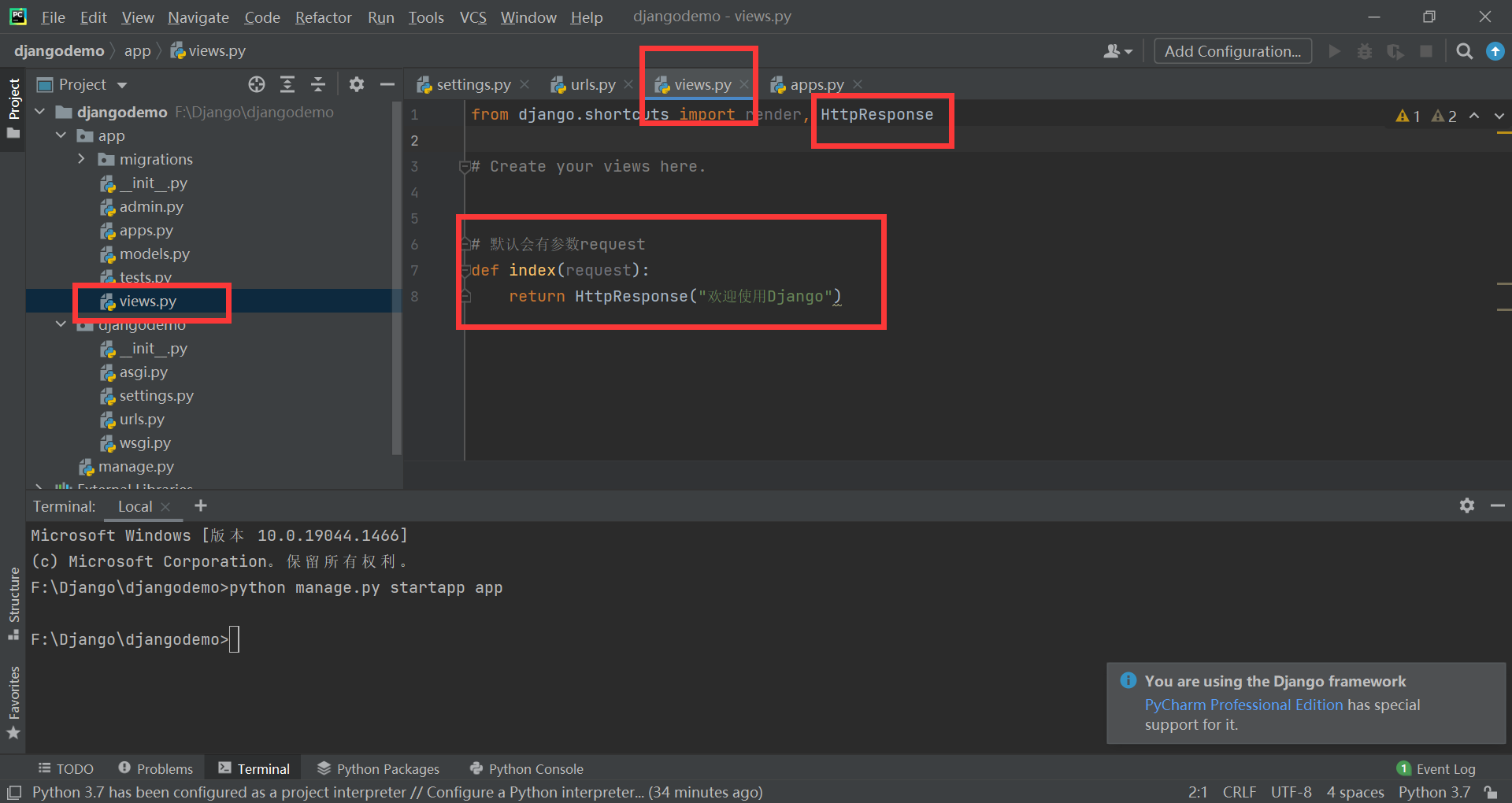Open the Favorites sidebar tool button
Screen dimensions: 1512x803
pyautogui.click(x=13, y=703)
